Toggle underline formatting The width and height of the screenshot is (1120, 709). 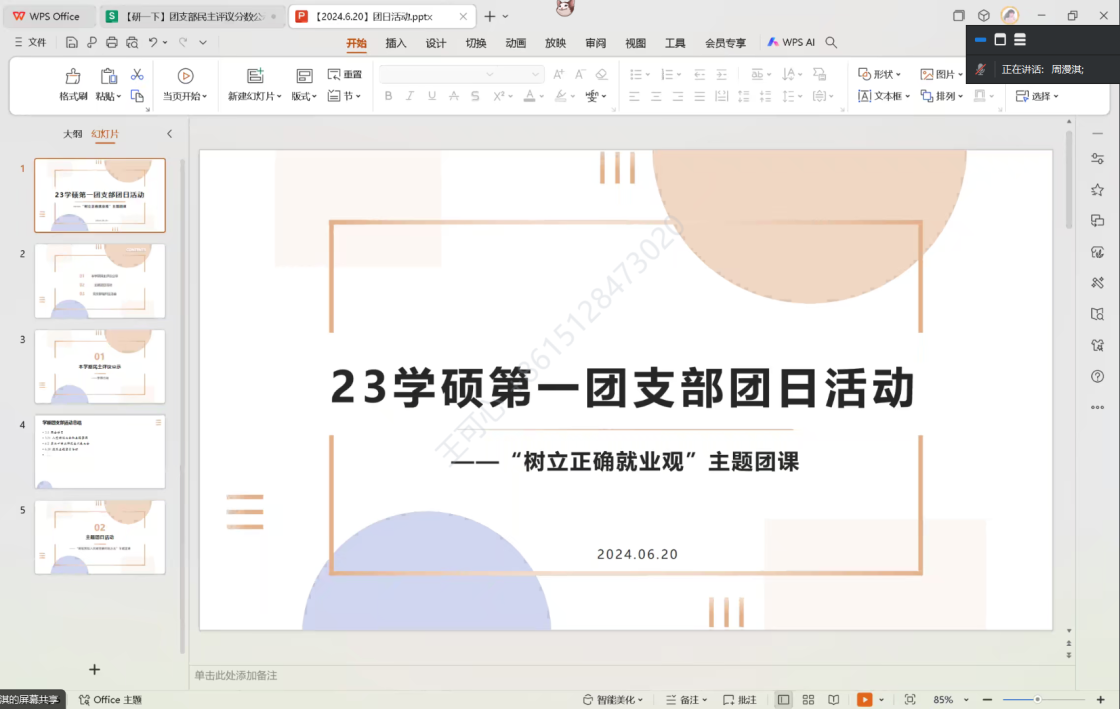(x=431, y=95)
